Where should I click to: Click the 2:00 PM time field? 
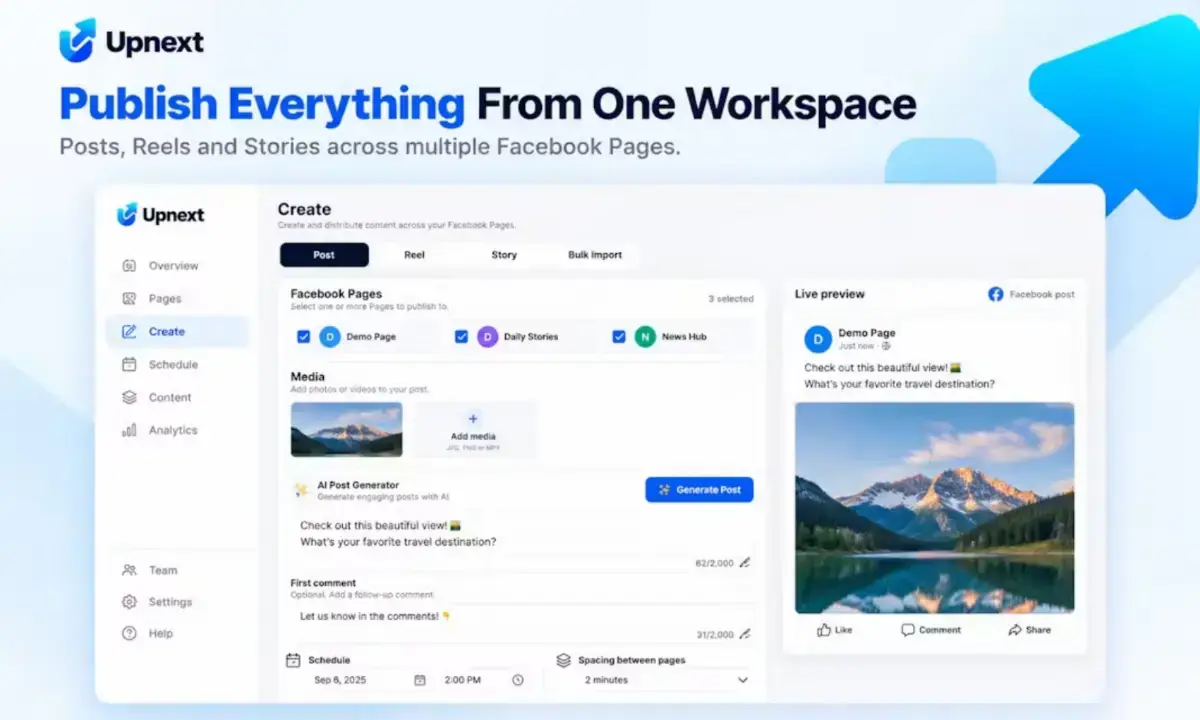click(x=485, y=680)
